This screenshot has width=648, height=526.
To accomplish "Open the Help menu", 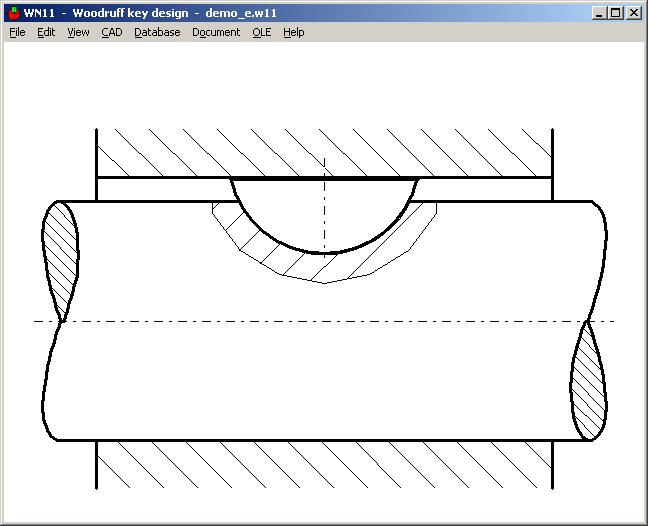I will click(x=293, y=32).
